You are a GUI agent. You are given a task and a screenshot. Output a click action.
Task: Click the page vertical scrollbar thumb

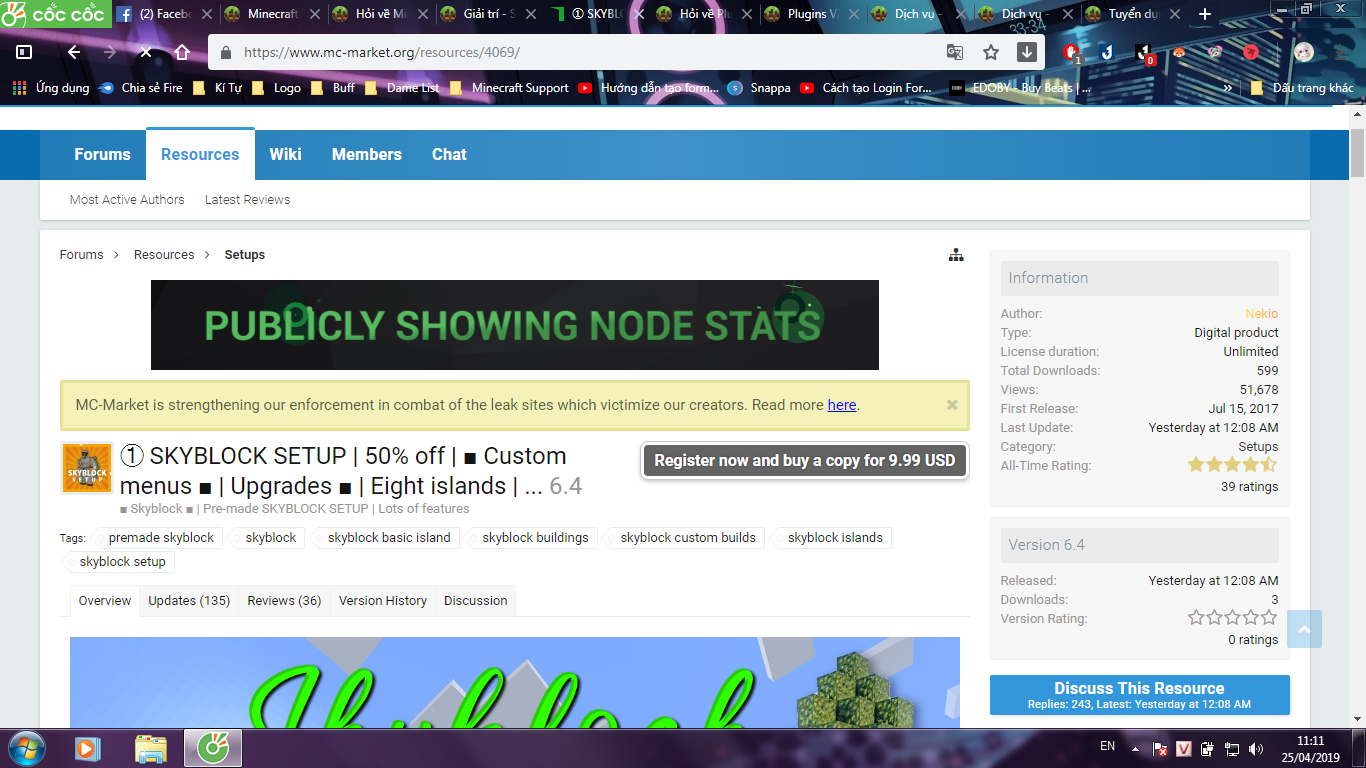coord(1357,152)
